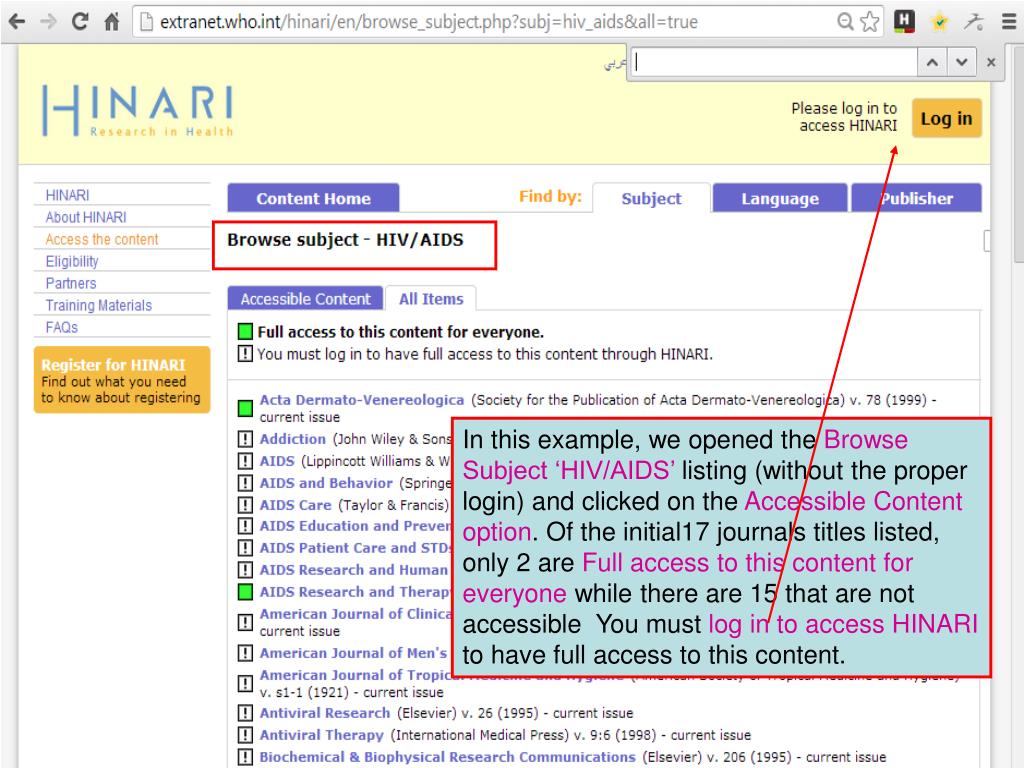The image size is (1024, 768).
Task: Open Antiviral Research journal link
Action: click(325, 713)
